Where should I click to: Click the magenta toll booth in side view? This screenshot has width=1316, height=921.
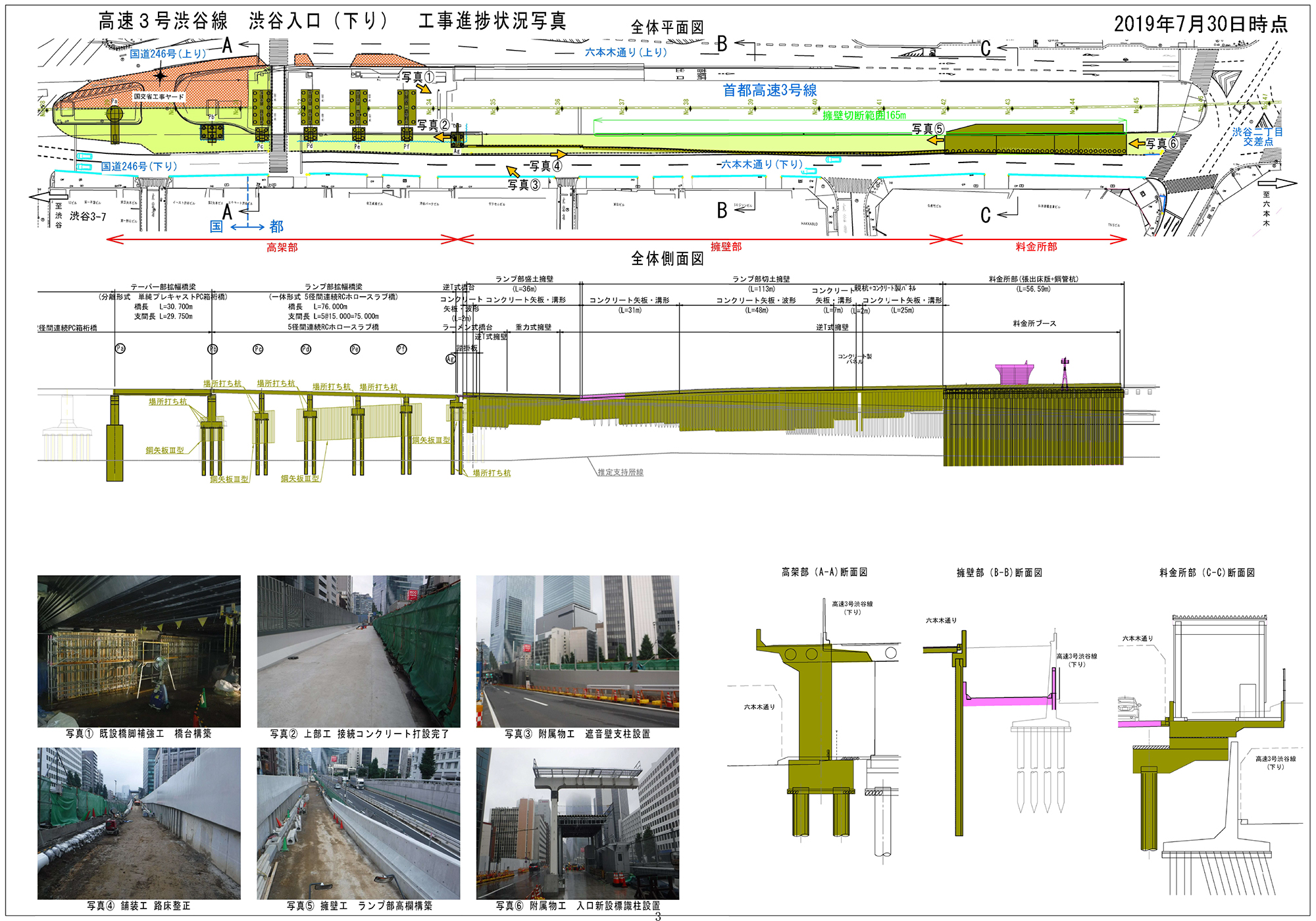click(1014, 374)
